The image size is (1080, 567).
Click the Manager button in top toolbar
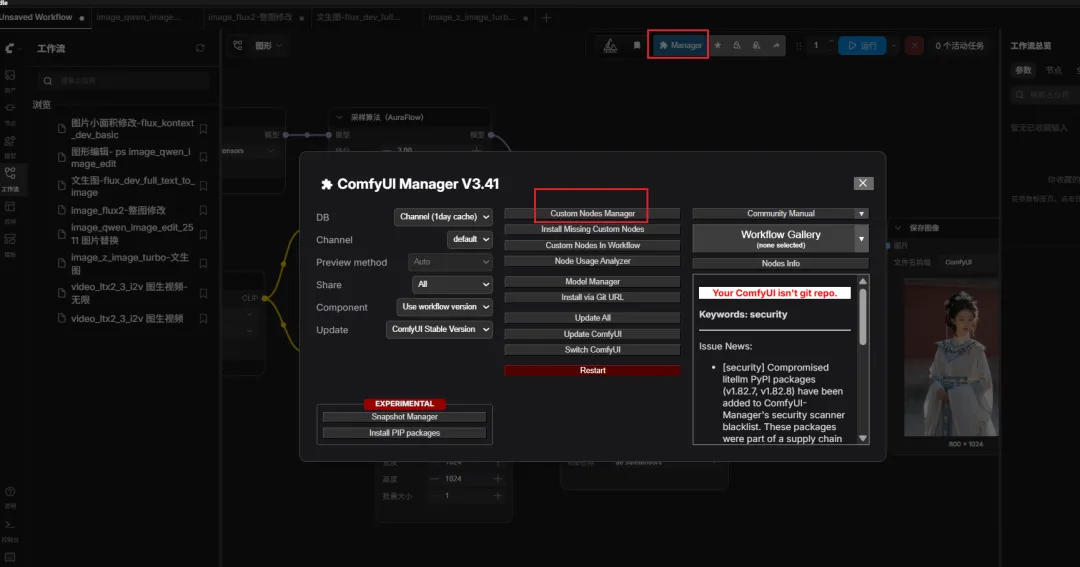pos(680,45)
